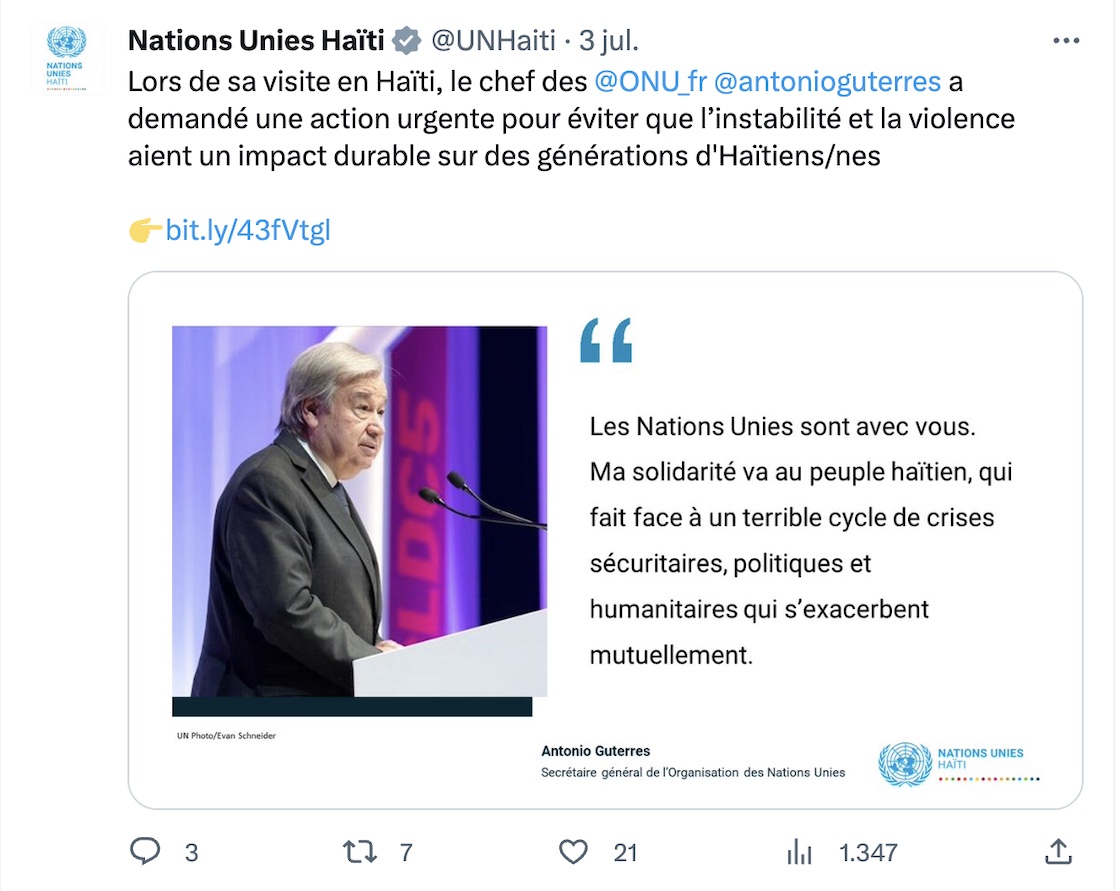
Task: Click the share upload arrow icon
Action: tap(1058, 851)
